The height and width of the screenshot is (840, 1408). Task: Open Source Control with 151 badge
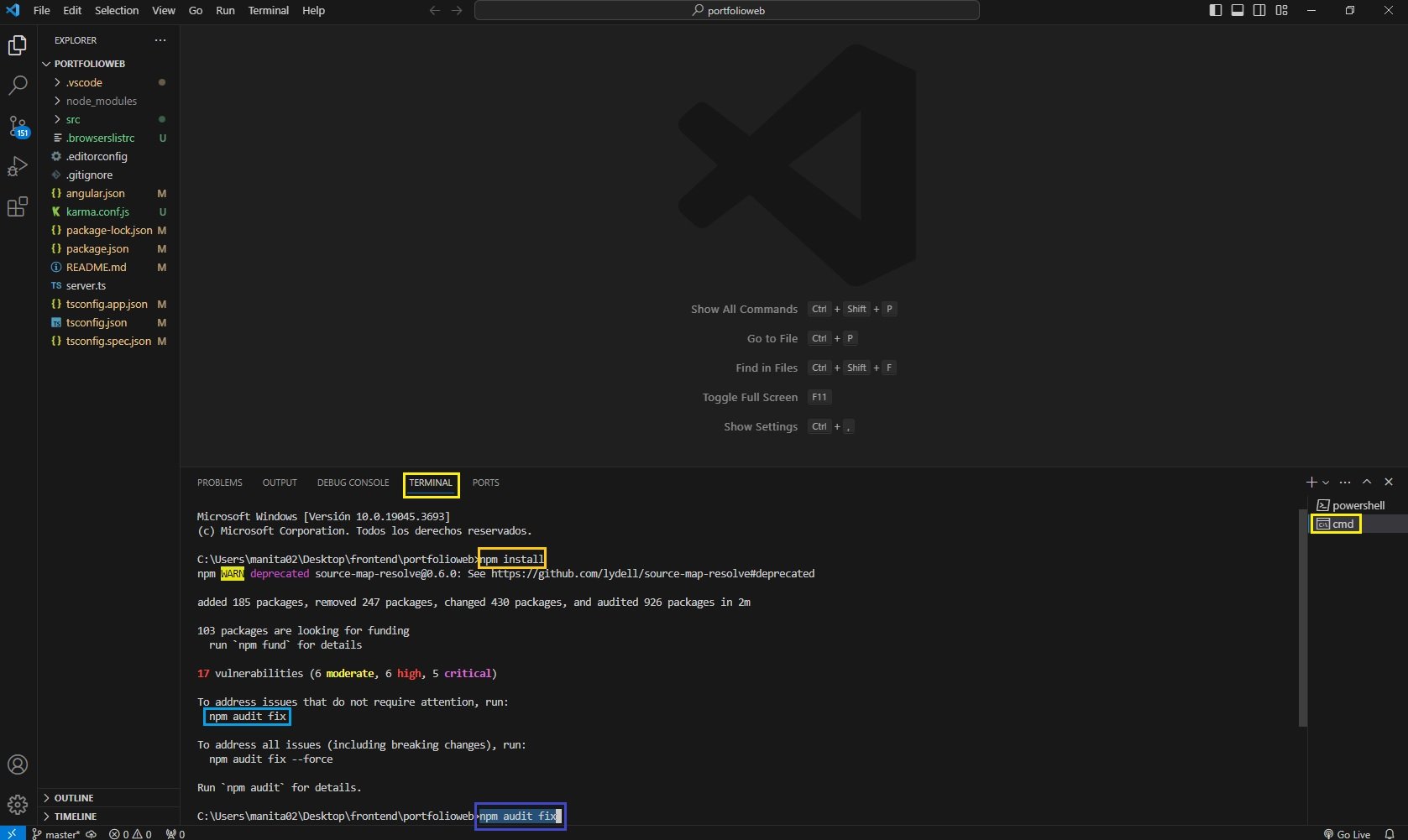click(x=18, y=127)
